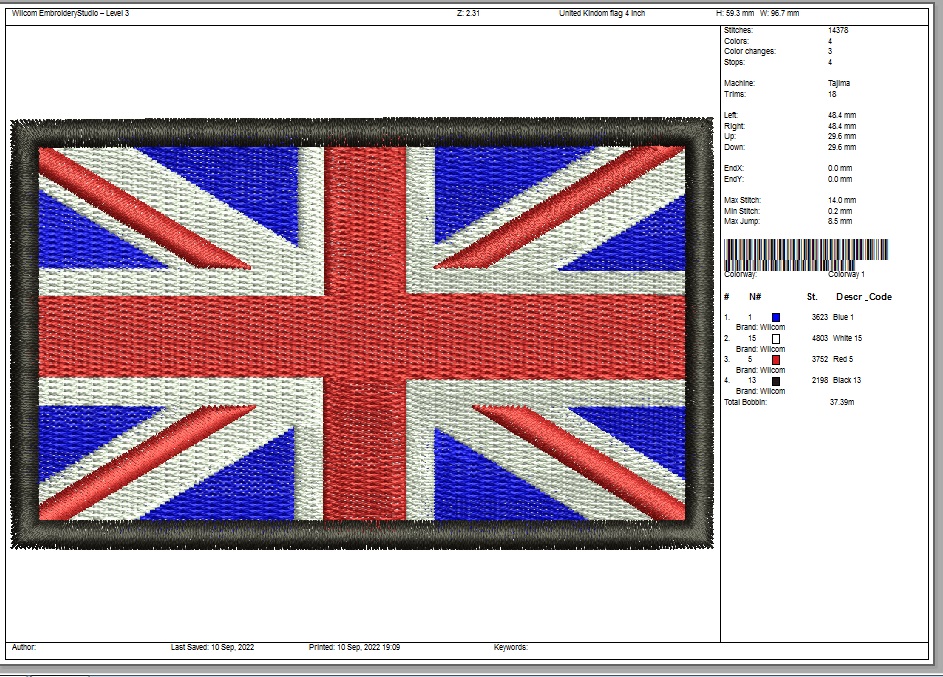Screen dimensions: 943x677
Task: Click the Black 13 color swatch
Action: point(775,380)
